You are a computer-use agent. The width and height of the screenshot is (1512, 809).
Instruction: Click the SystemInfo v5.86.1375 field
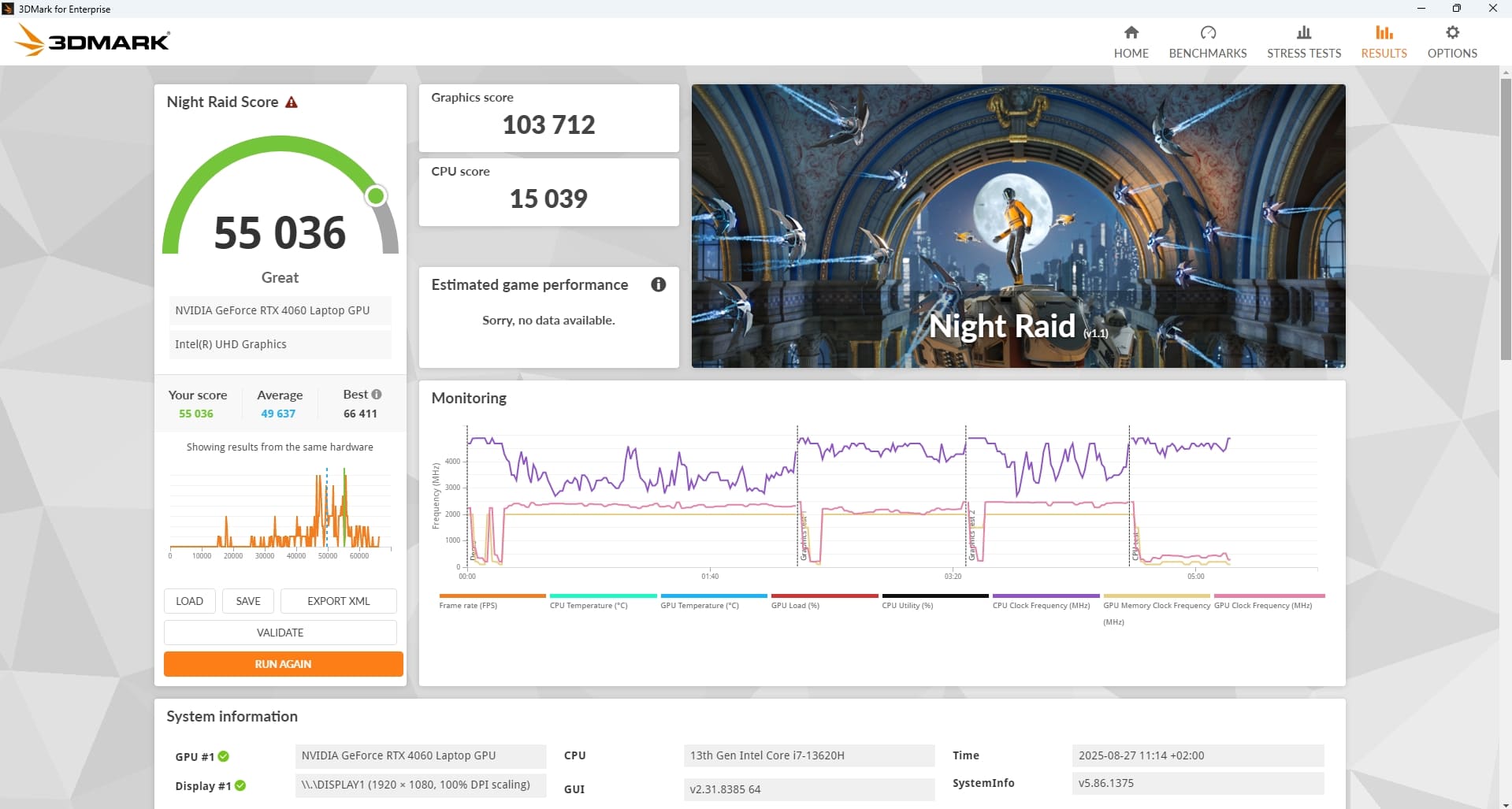[x=1198, y=783]
